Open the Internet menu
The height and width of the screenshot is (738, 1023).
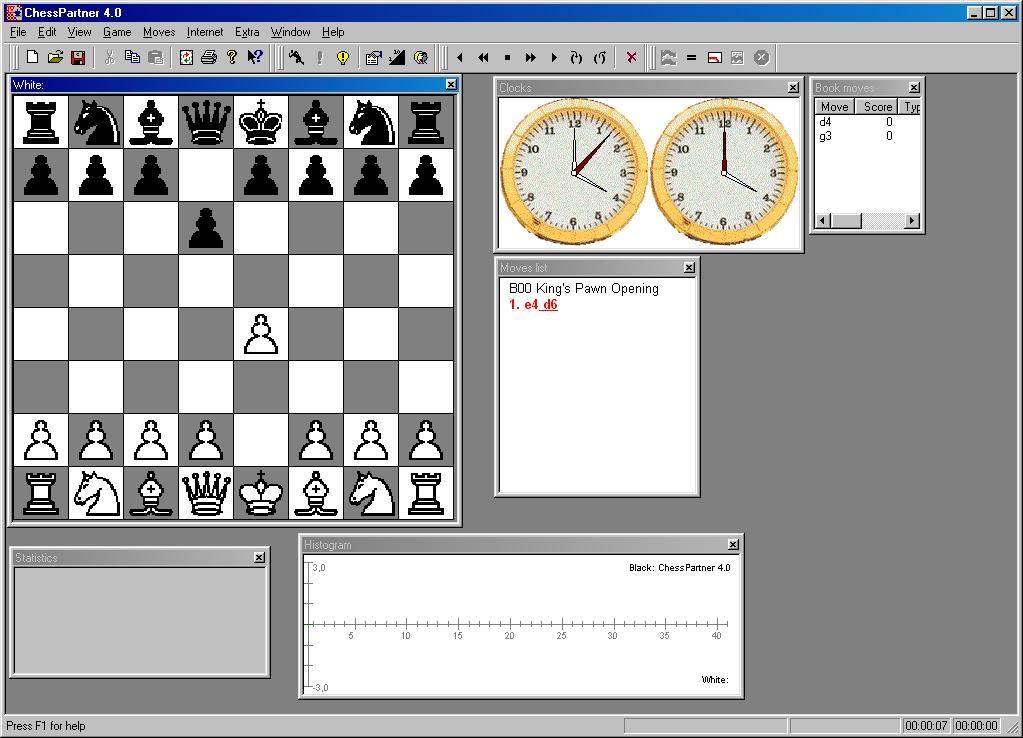(x=205, y=32)
